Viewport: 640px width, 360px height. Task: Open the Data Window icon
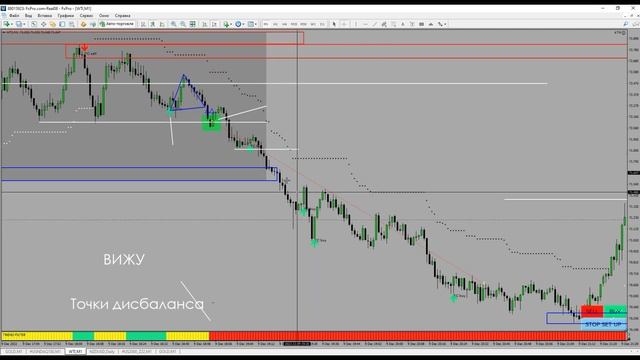43,24
